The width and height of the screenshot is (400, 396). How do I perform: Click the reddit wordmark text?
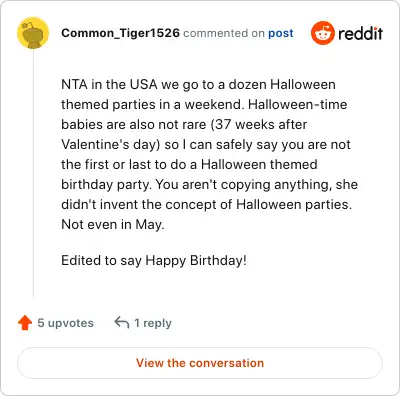coord(360,33)
